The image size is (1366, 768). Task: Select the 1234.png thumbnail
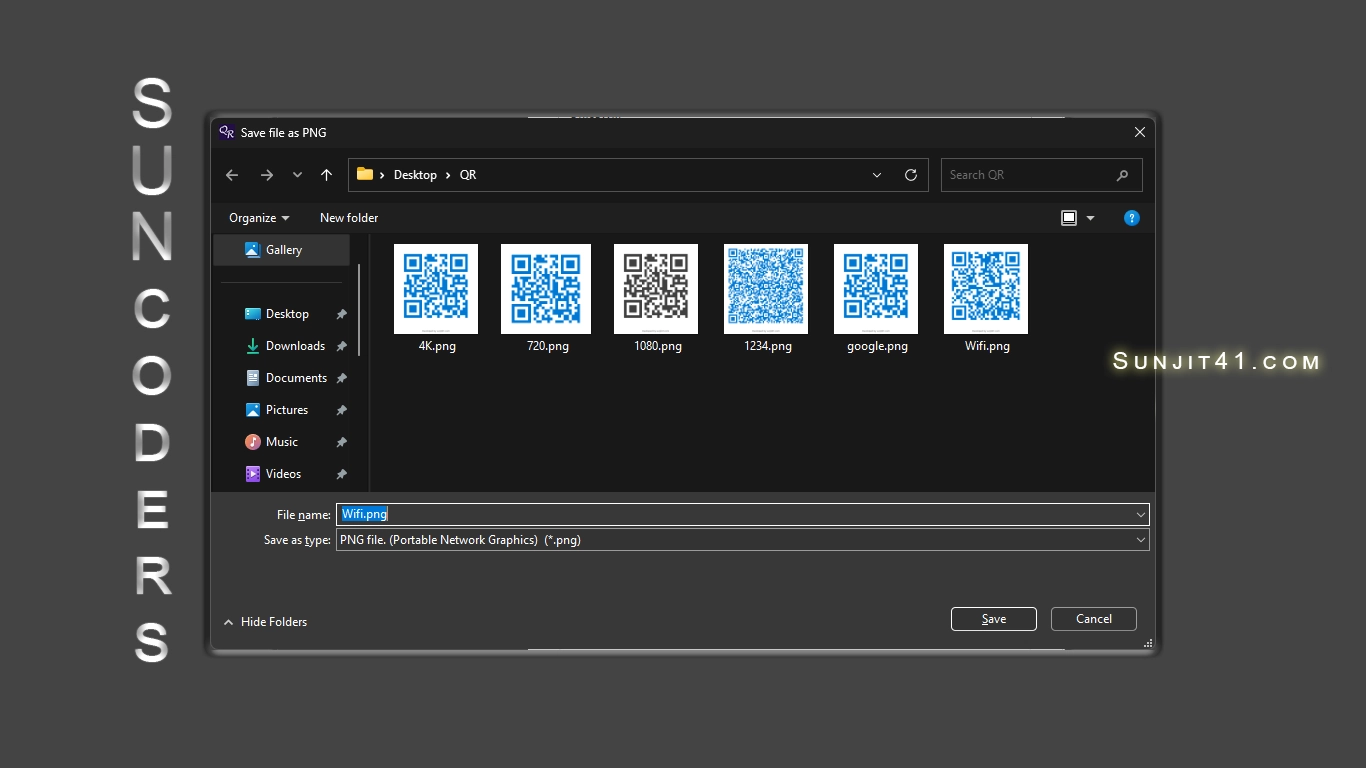pos(766,289)
